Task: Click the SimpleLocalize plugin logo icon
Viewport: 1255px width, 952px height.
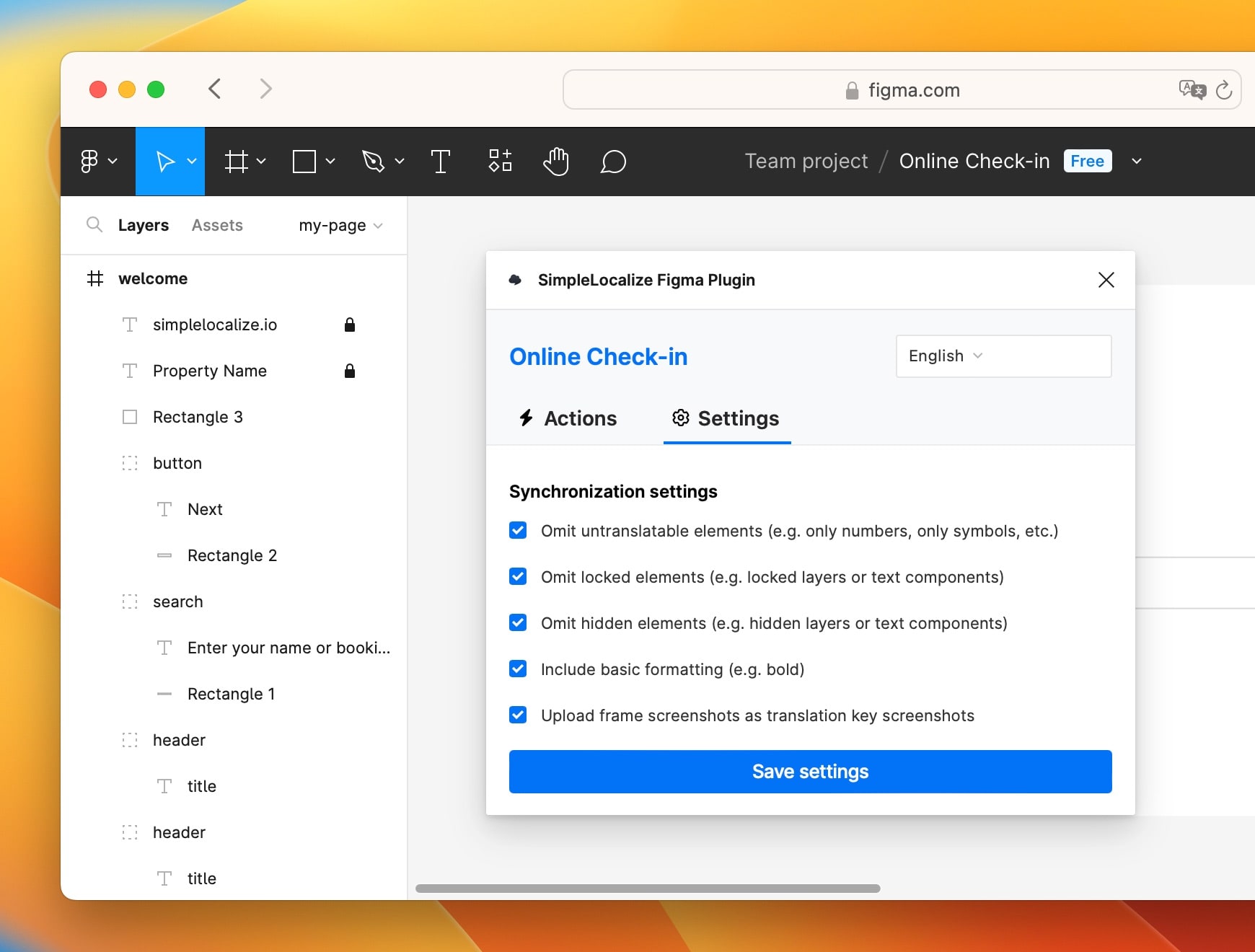Action: [x=515, y=280]
